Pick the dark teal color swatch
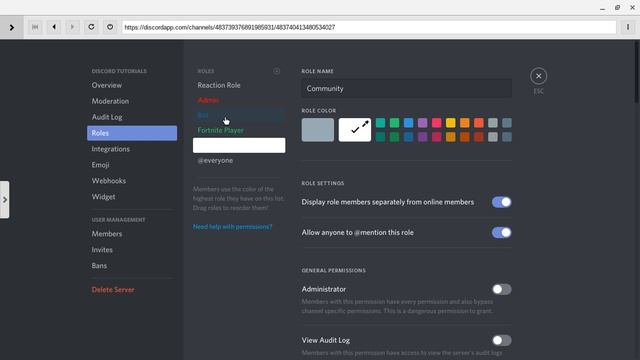The height and width of the screenshot is (360, 640). pos(380,137)
